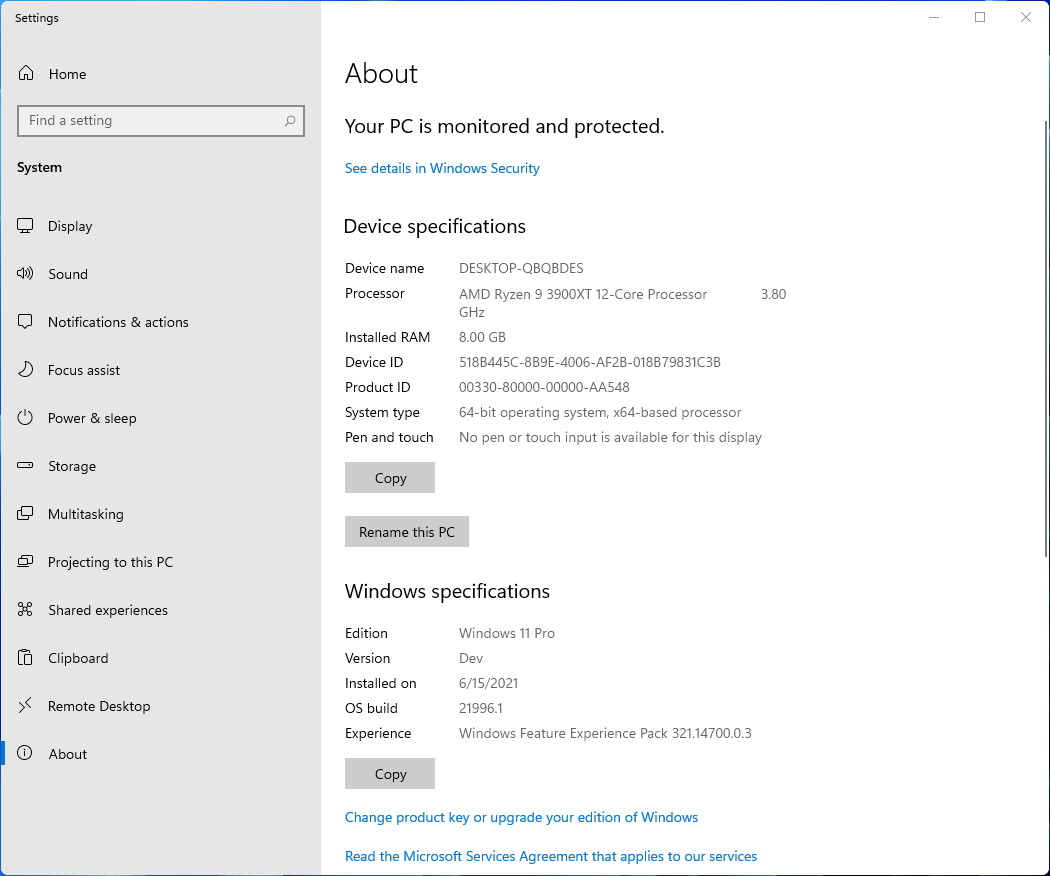The width and height of the screenshot is (1050, 876).
Task: Click the Multitasking windows icon
Action: coord(25,514)
